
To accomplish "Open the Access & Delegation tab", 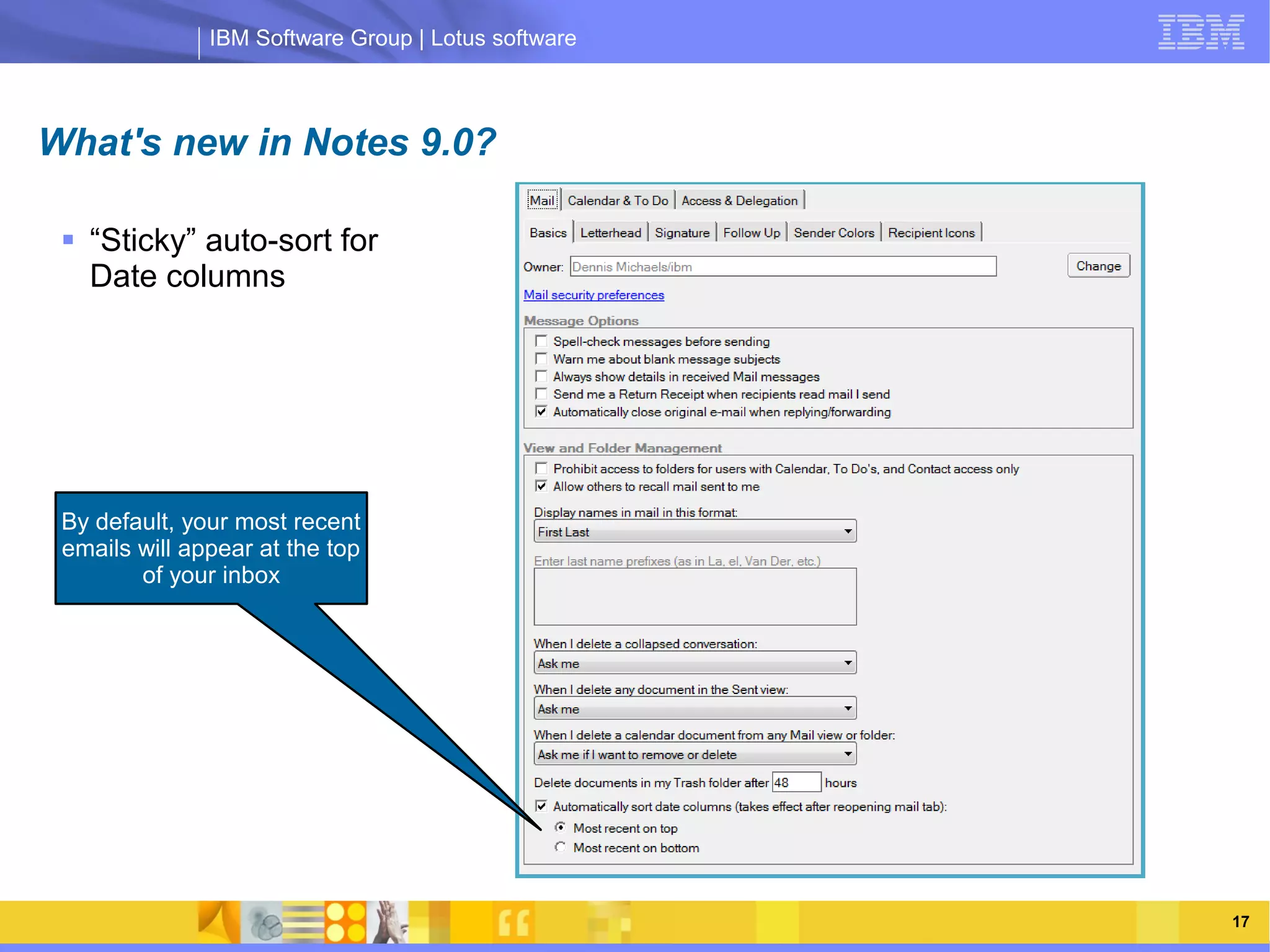I will (x=739, y=200).
